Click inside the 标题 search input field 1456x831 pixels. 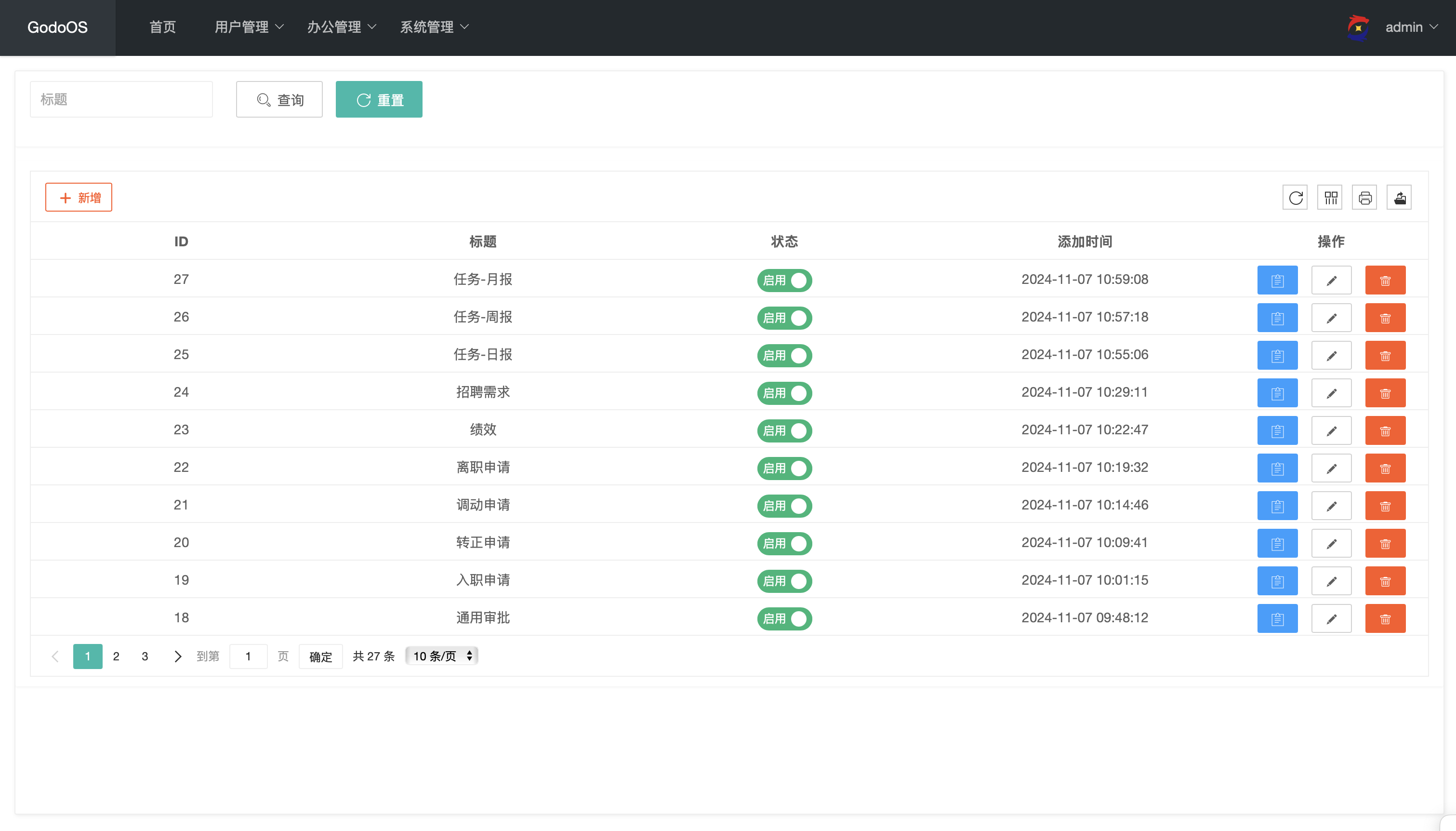(x=120, y=99)
